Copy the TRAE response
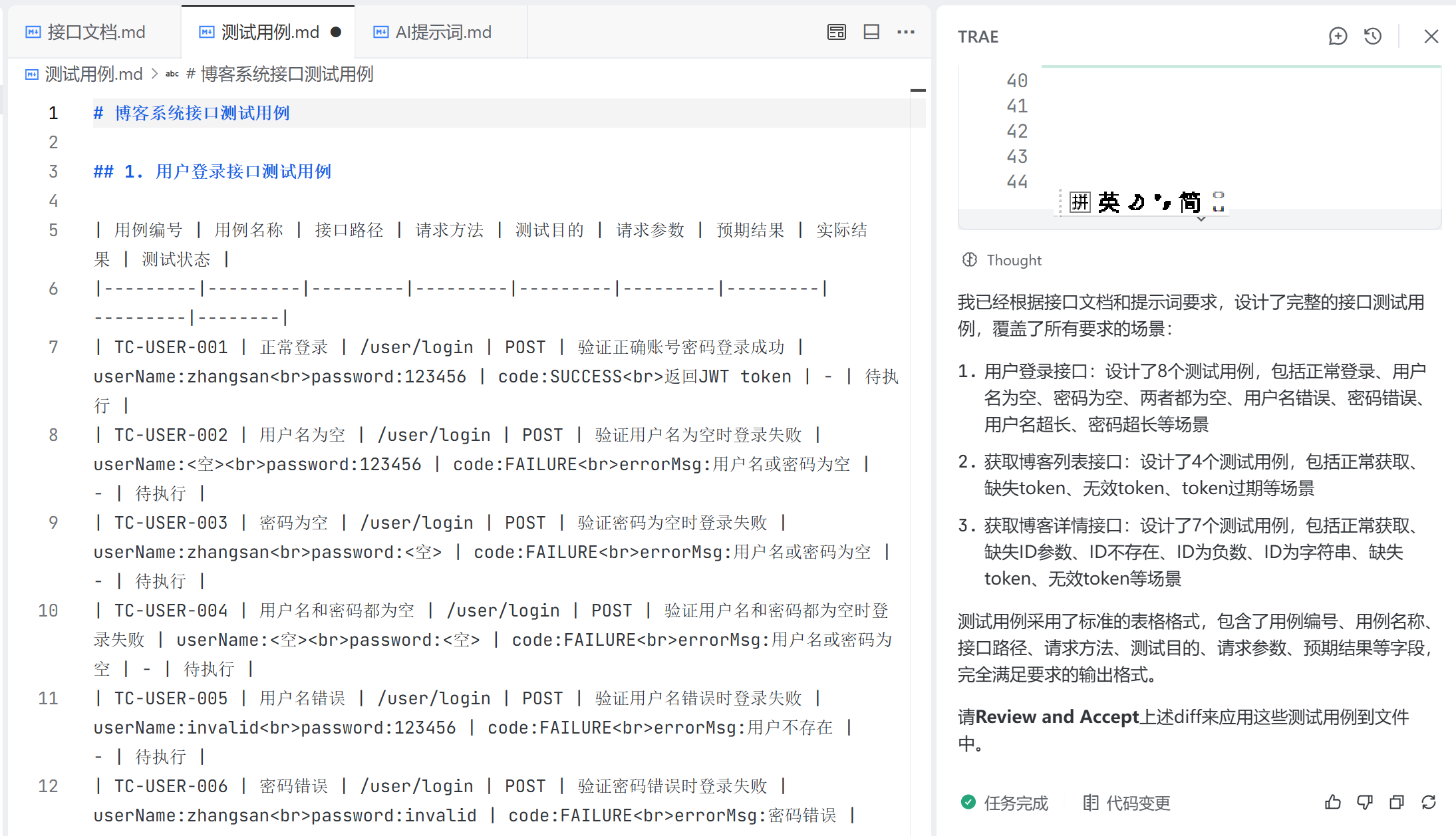Image resolution: width=1456 pixels, height=836 pixels. [x=1396, y=802]
